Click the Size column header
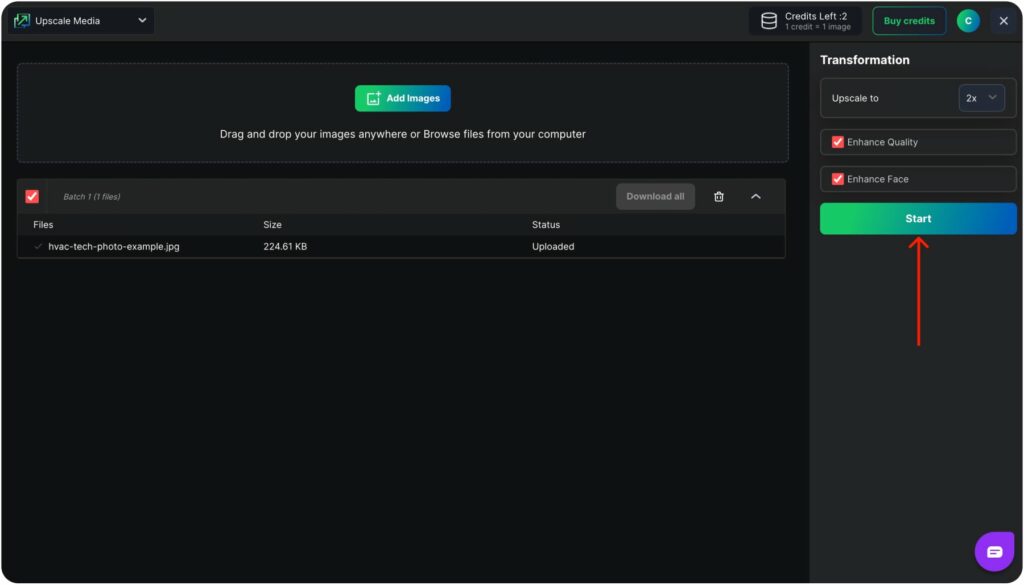This screenshot has width=1024, height=585. [272, 225]
